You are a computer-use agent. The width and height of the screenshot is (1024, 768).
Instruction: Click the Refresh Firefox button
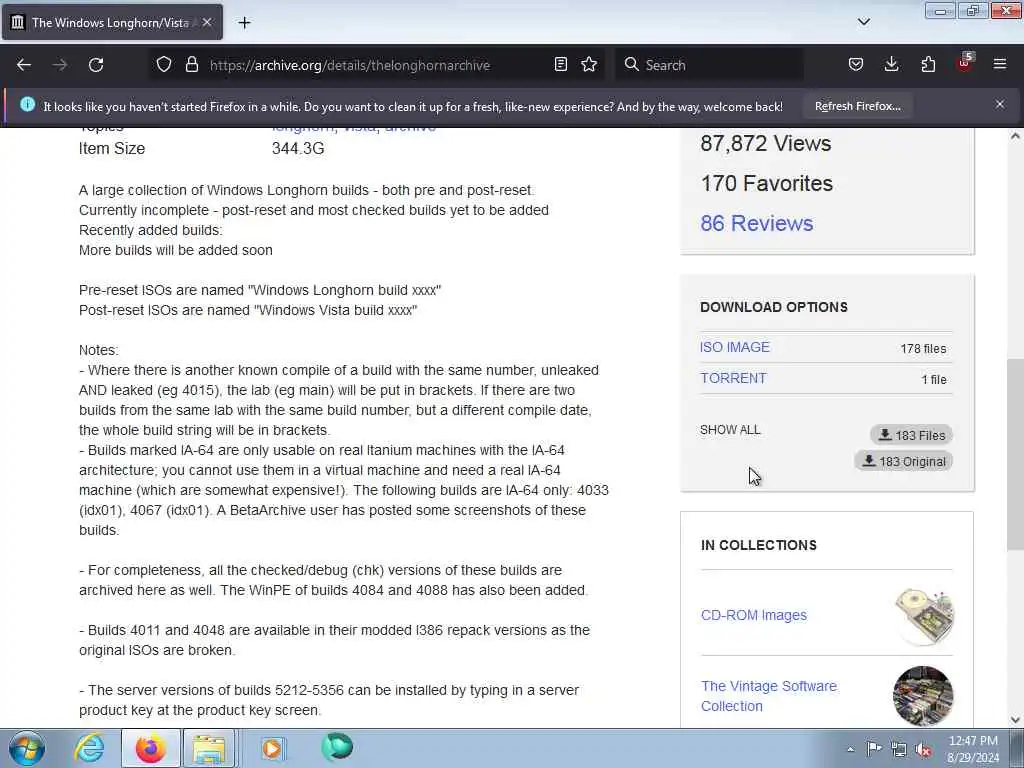[x=857, y=106]
